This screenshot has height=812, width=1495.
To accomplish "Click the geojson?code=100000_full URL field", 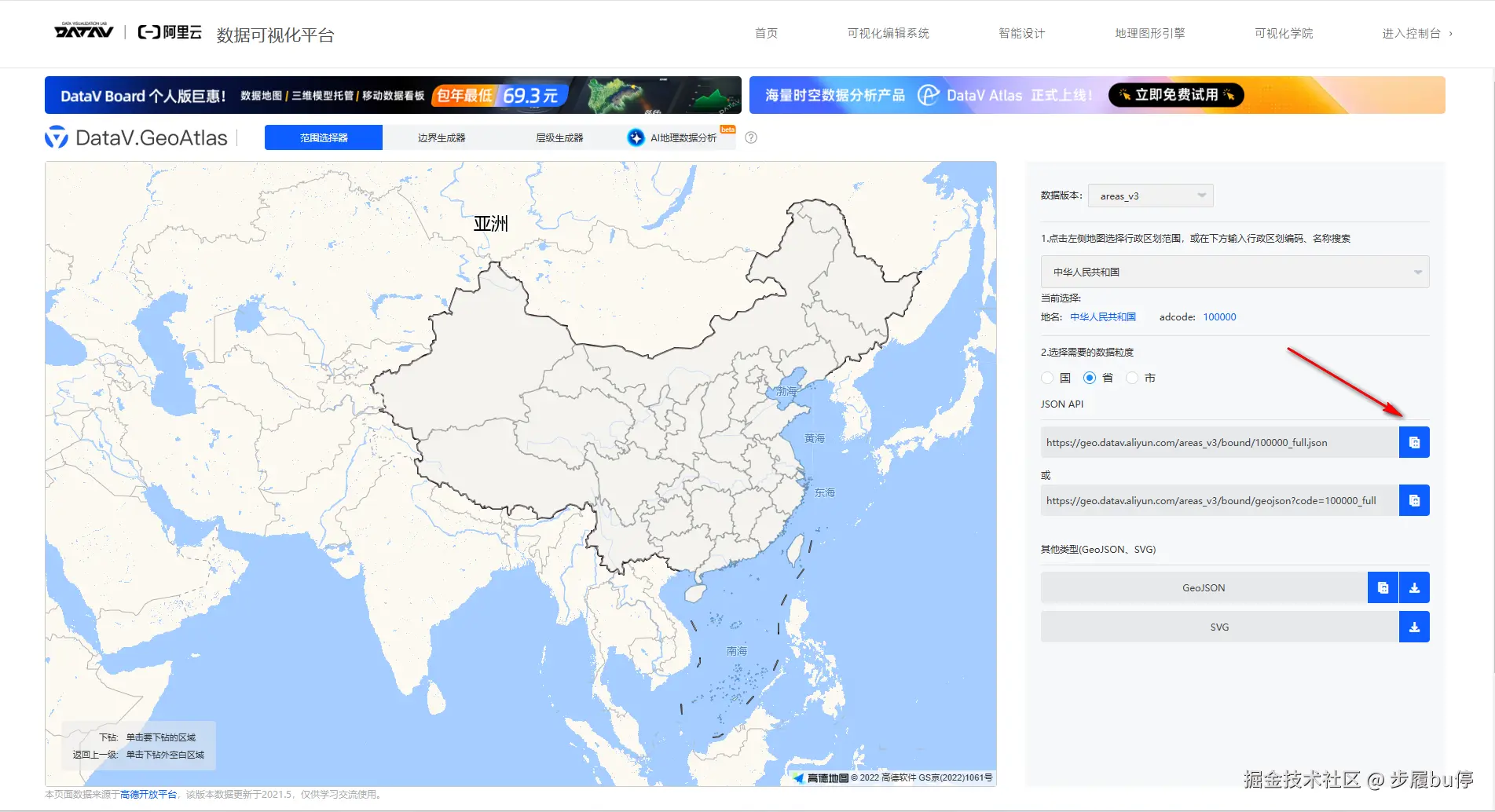I will (x=1220, y=500).
